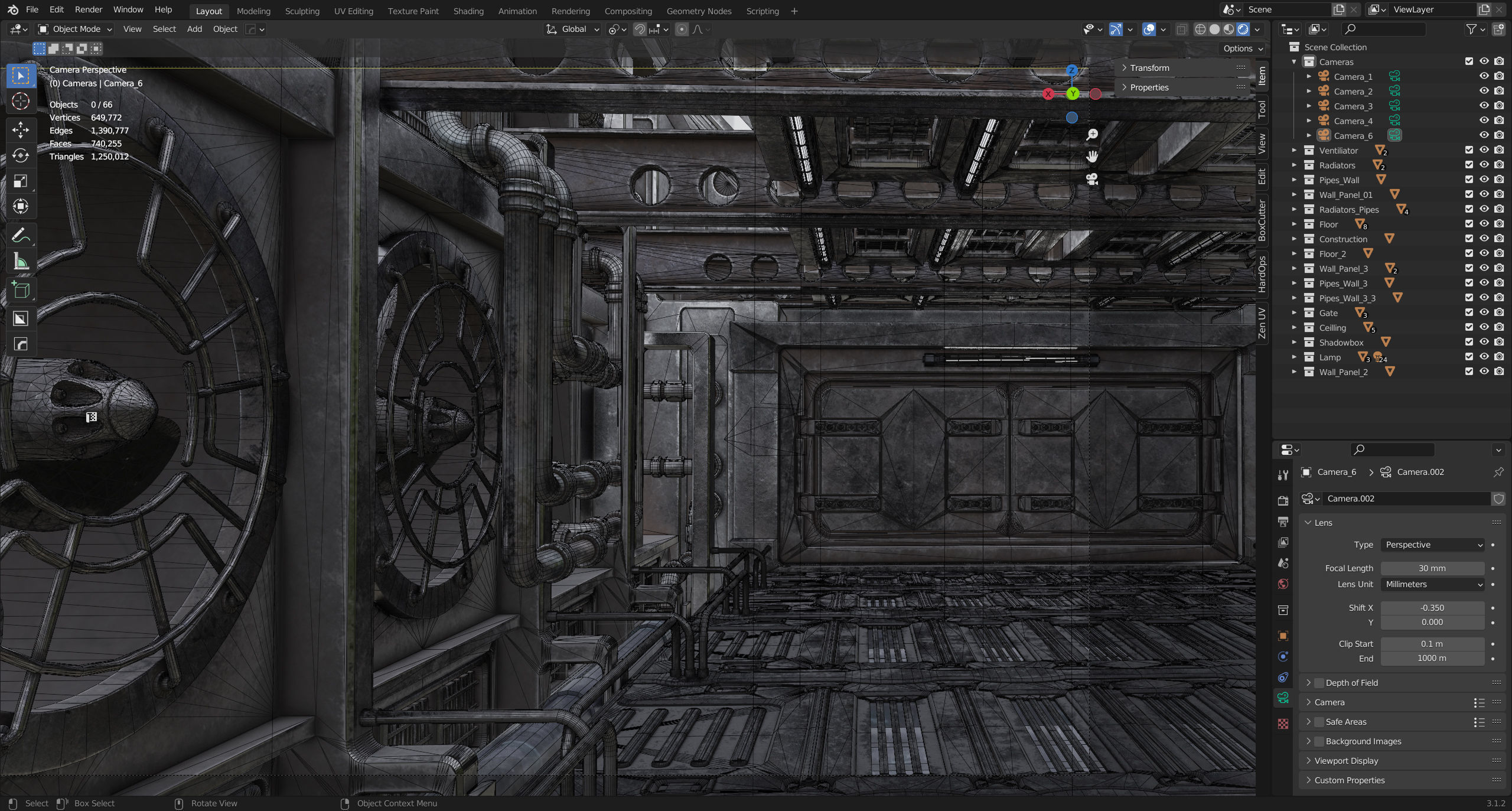
Task: Switch to rendered viewport shading
Action: 1243,30
